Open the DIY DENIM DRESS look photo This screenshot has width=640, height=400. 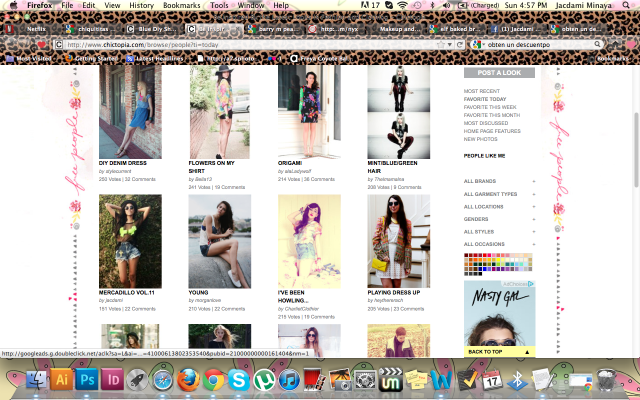coord(130,112)
